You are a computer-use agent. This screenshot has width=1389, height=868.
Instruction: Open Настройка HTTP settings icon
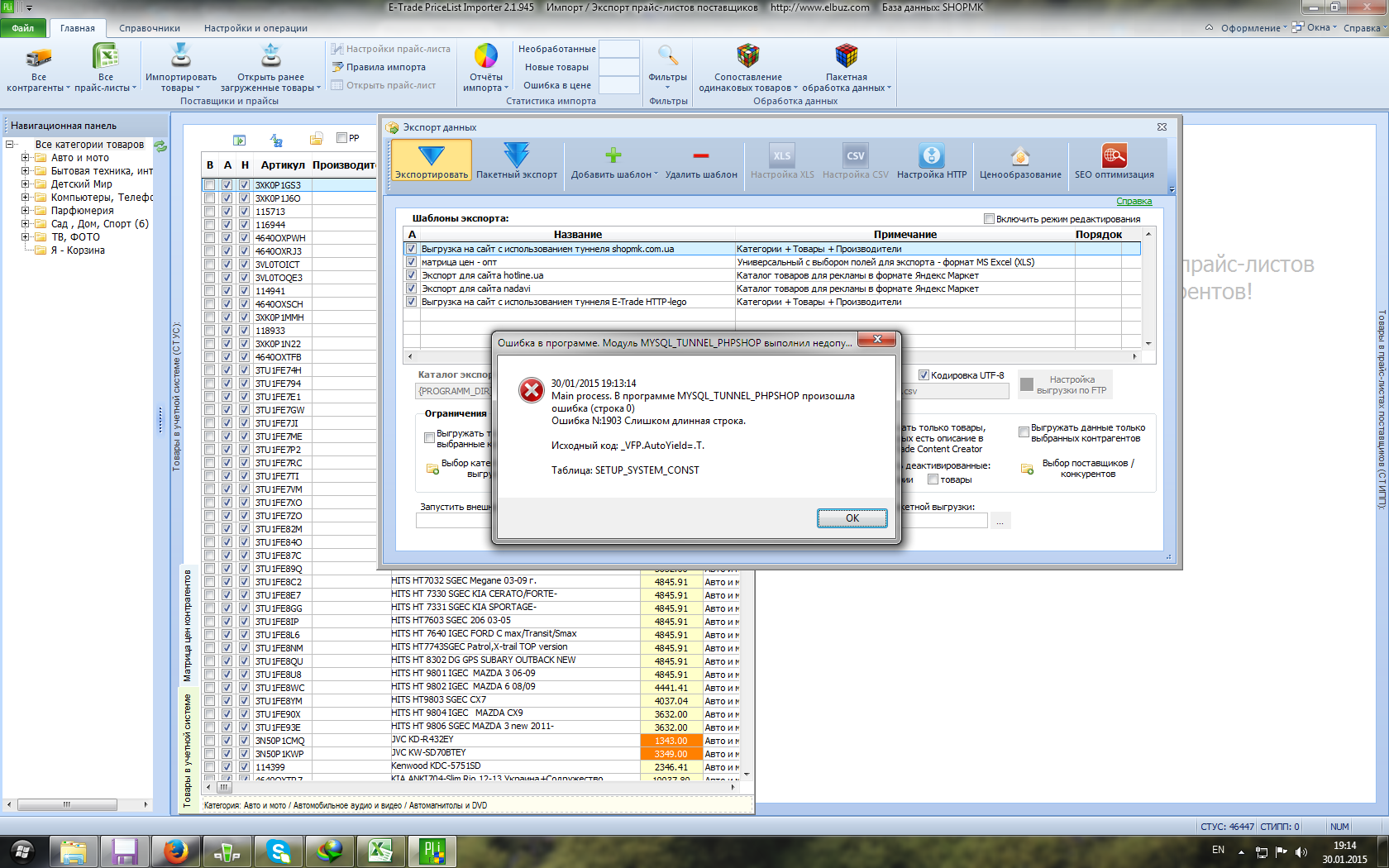tap(932, 155)
